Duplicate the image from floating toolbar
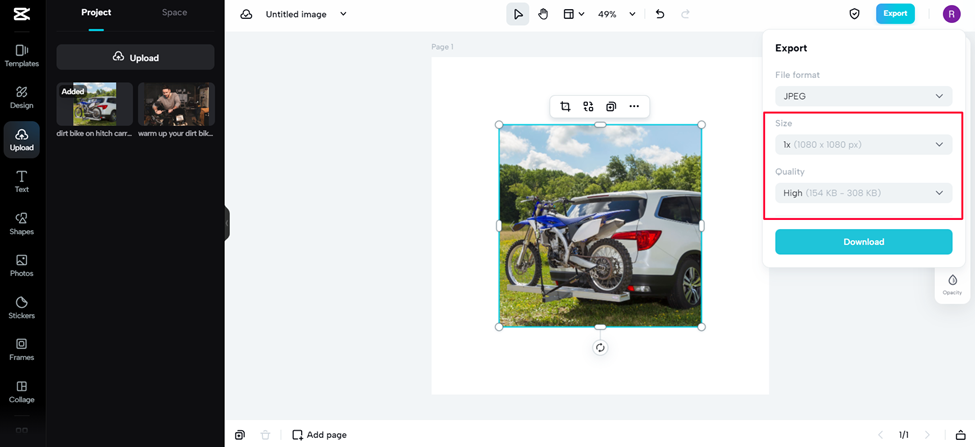 click(611, 106)
